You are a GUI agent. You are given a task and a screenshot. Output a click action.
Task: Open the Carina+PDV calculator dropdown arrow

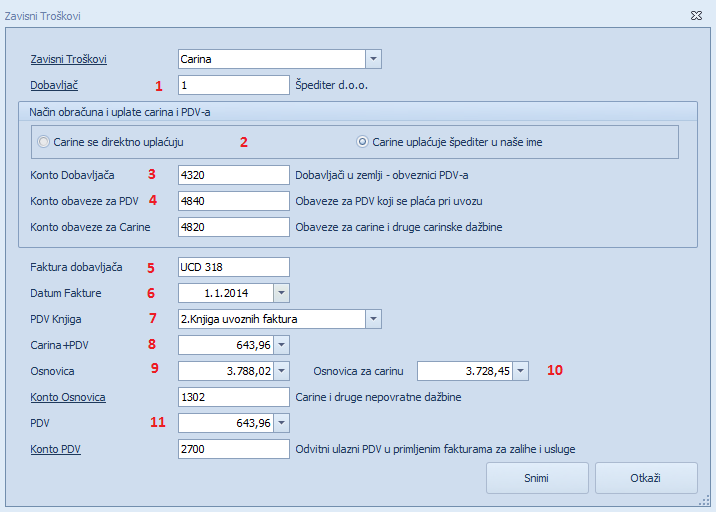281,345
